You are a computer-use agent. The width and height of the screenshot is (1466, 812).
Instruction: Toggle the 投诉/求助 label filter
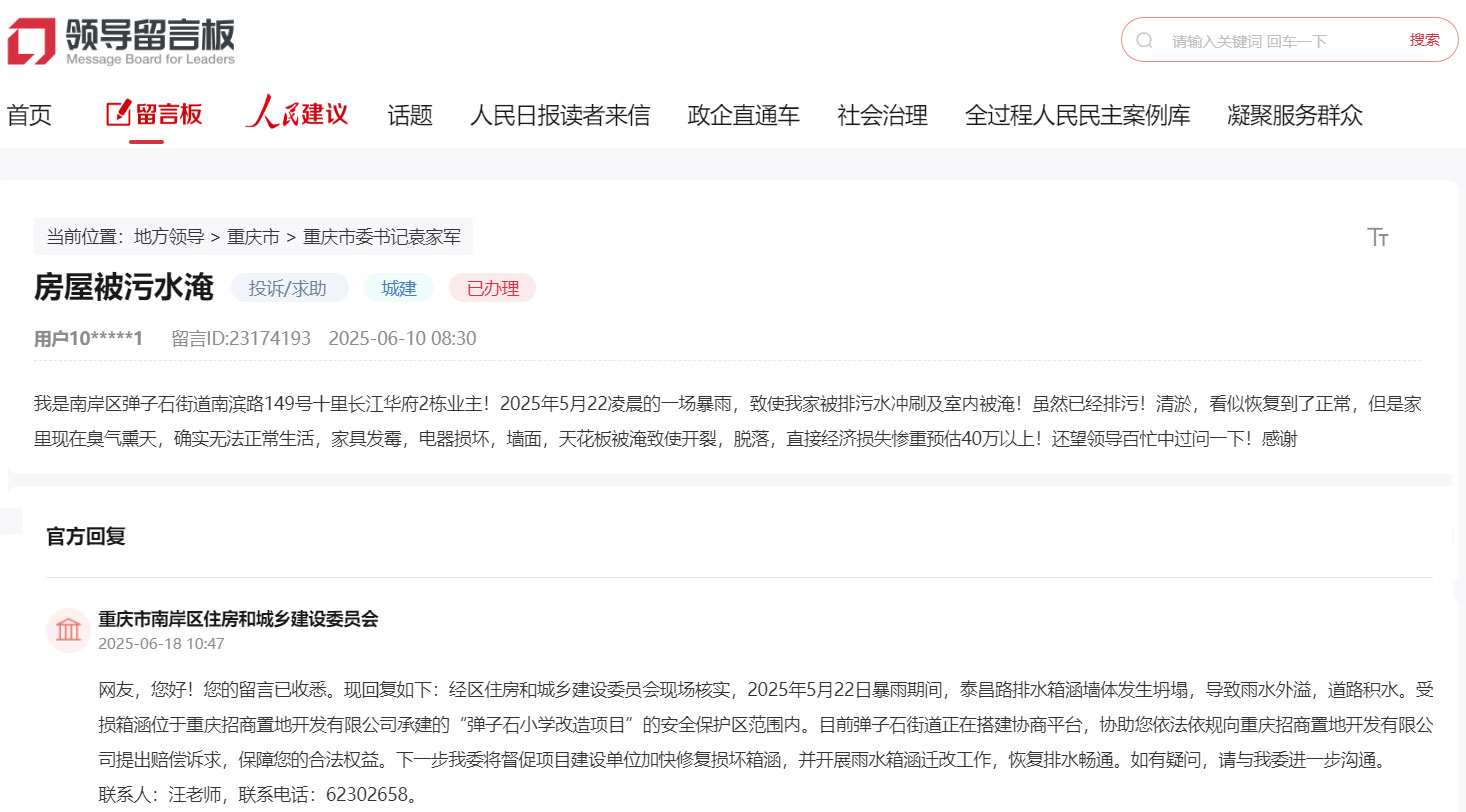click(x=290, y=288)
